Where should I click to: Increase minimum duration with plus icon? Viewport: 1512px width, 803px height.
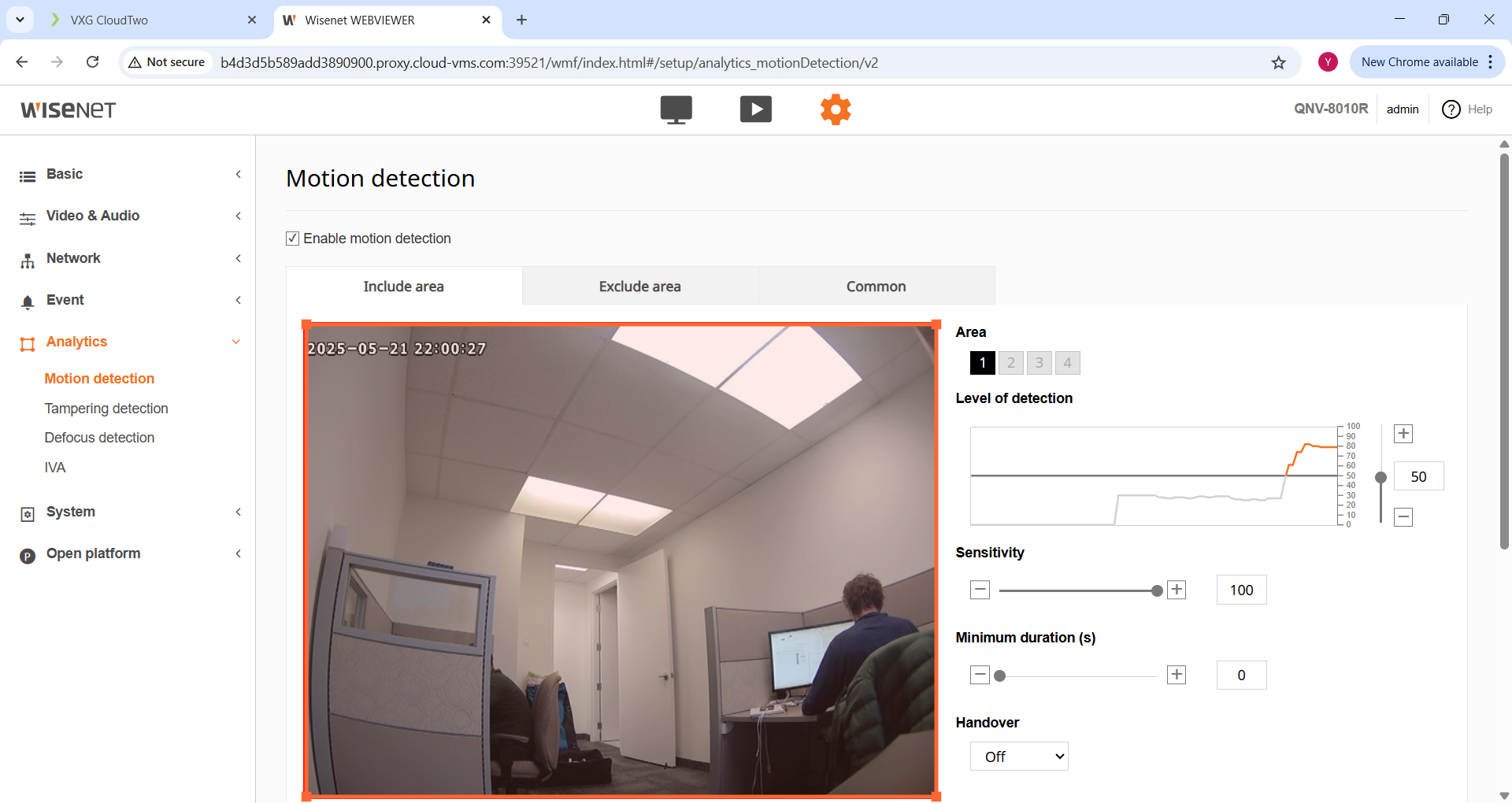point(1176,675)
